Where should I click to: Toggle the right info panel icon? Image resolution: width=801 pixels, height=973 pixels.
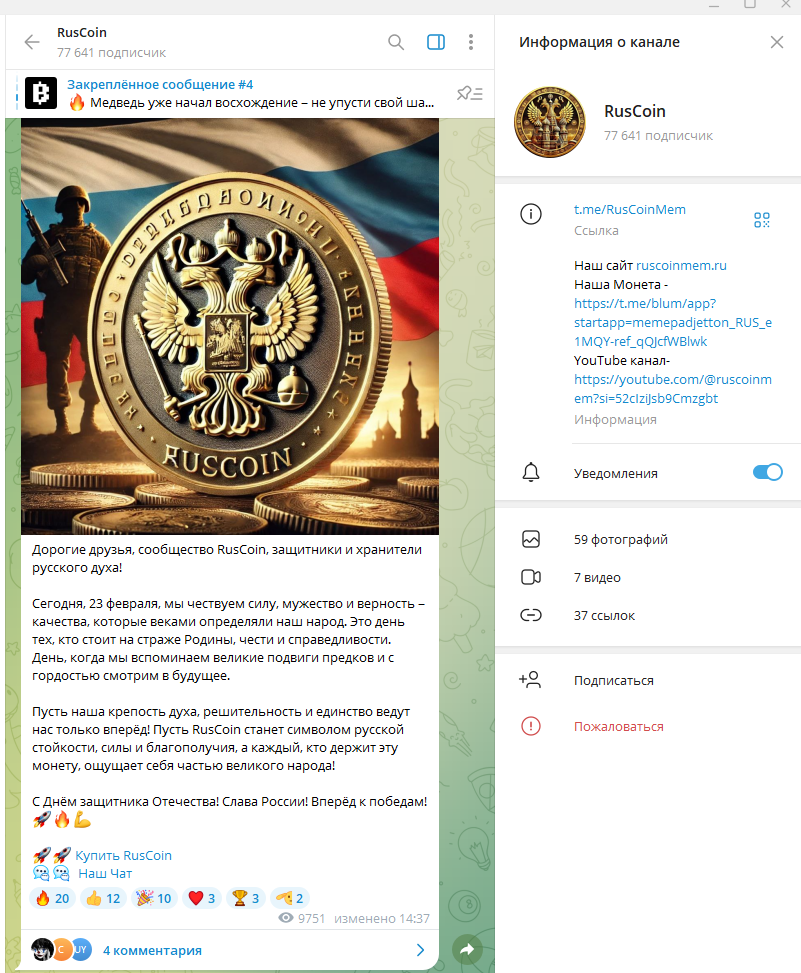[436, 42]
